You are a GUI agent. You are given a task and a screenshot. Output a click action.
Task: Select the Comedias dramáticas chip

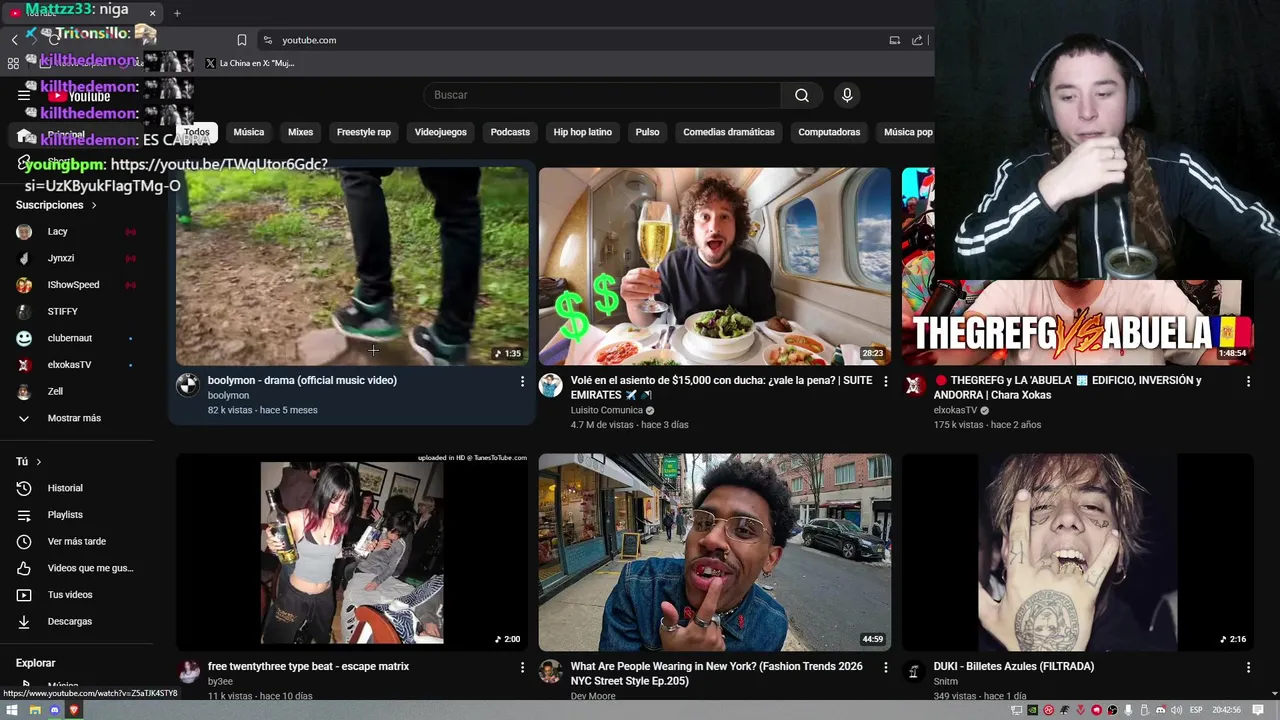pyautogui.click(x=729, y=132)
